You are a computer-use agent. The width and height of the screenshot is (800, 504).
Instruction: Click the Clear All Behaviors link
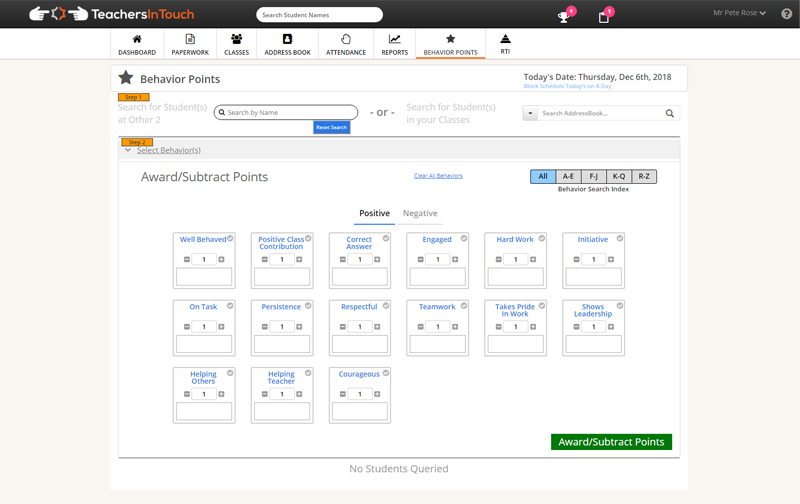pyautogui.click(x=438, y=176)
